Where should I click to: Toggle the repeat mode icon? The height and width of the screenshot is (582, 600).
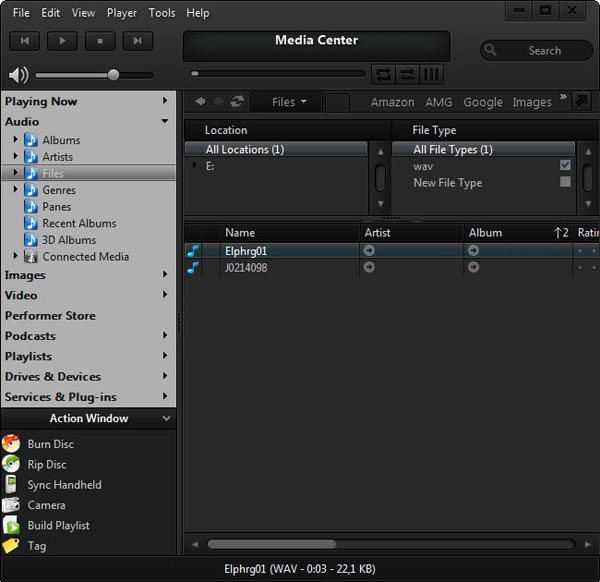tap(383, 74)
